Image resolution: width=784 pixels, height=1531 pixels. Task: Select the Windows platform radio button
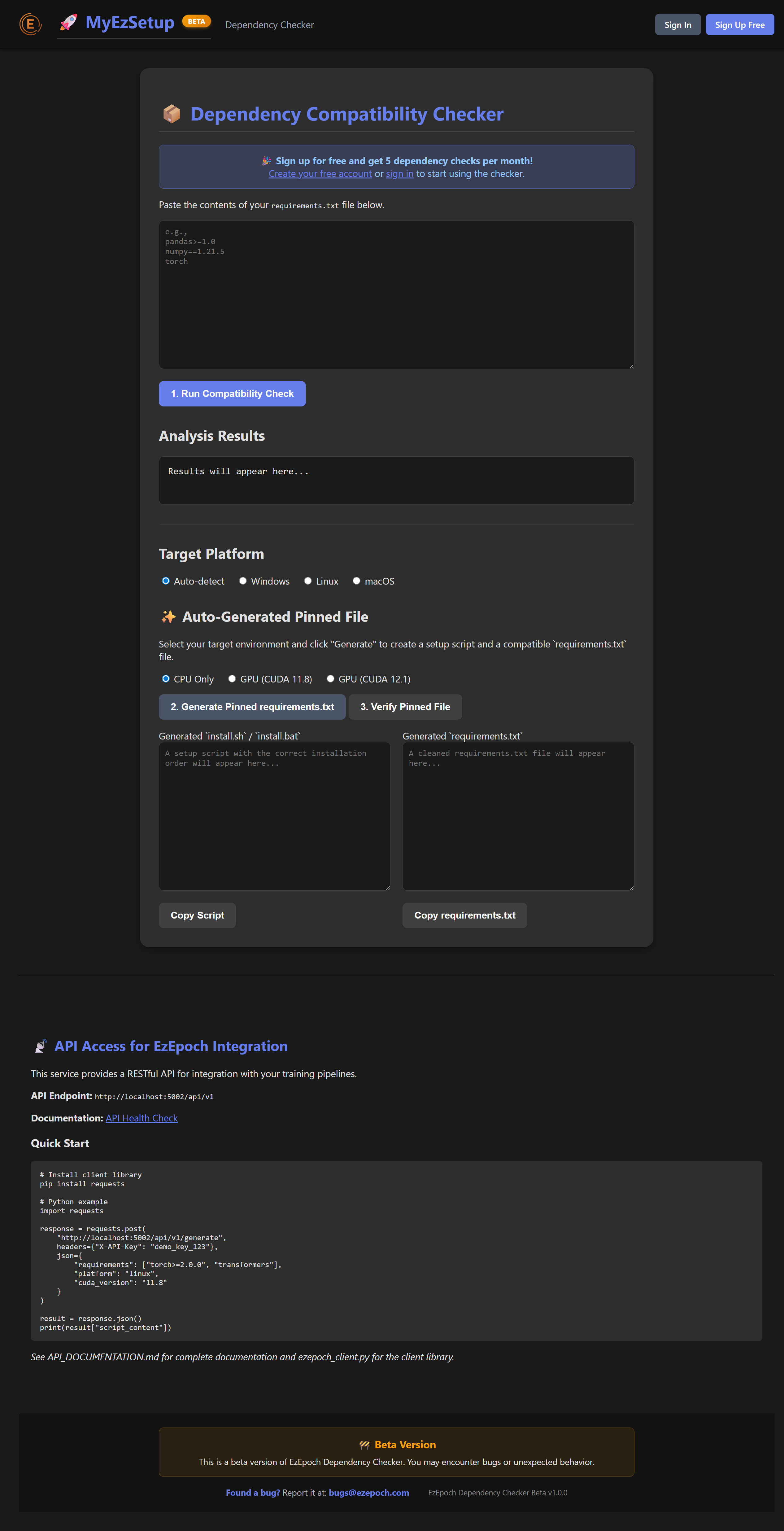(x=243, y=581)
